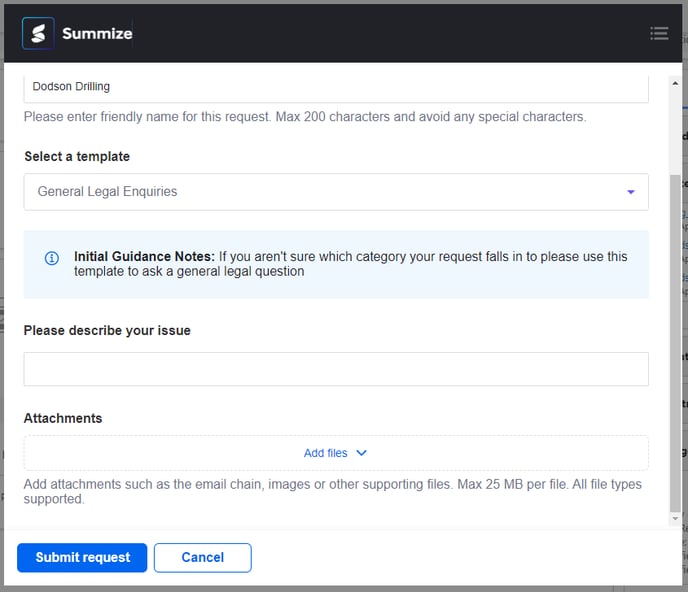Viewport: 688px width, 592px height.
Task: Open the General Legal Enquiries template dropdown
Action: point(335,192)
